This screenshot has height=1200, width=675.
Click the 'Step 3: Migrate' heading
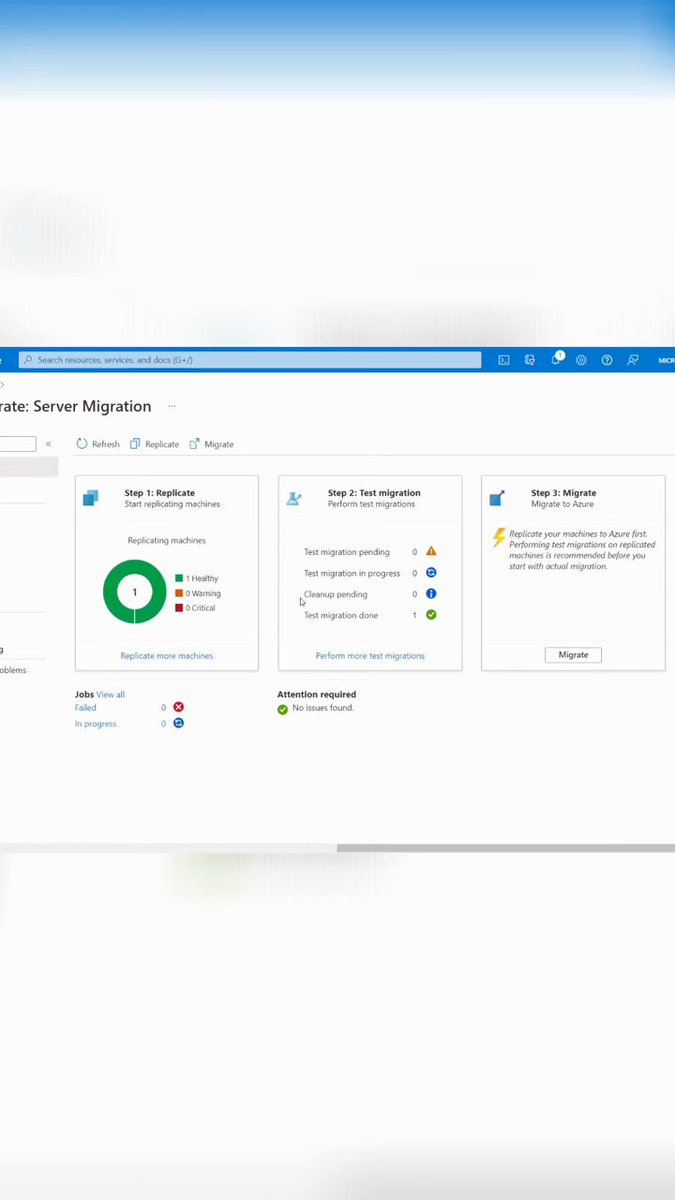pyautogui.click(x=564, y=493)
